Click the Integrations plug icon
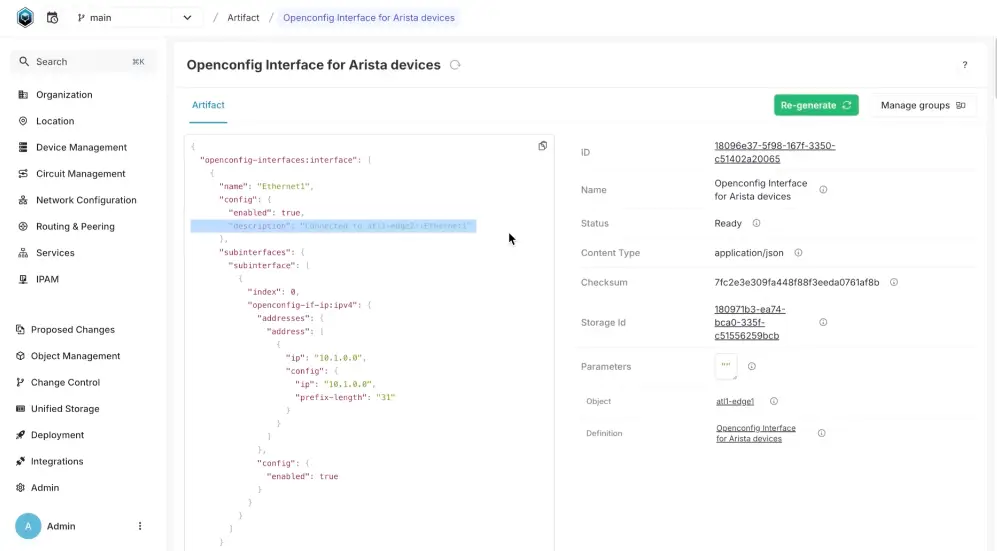The width and height of the screenshot is (997, 551). [x=20, y=461]
